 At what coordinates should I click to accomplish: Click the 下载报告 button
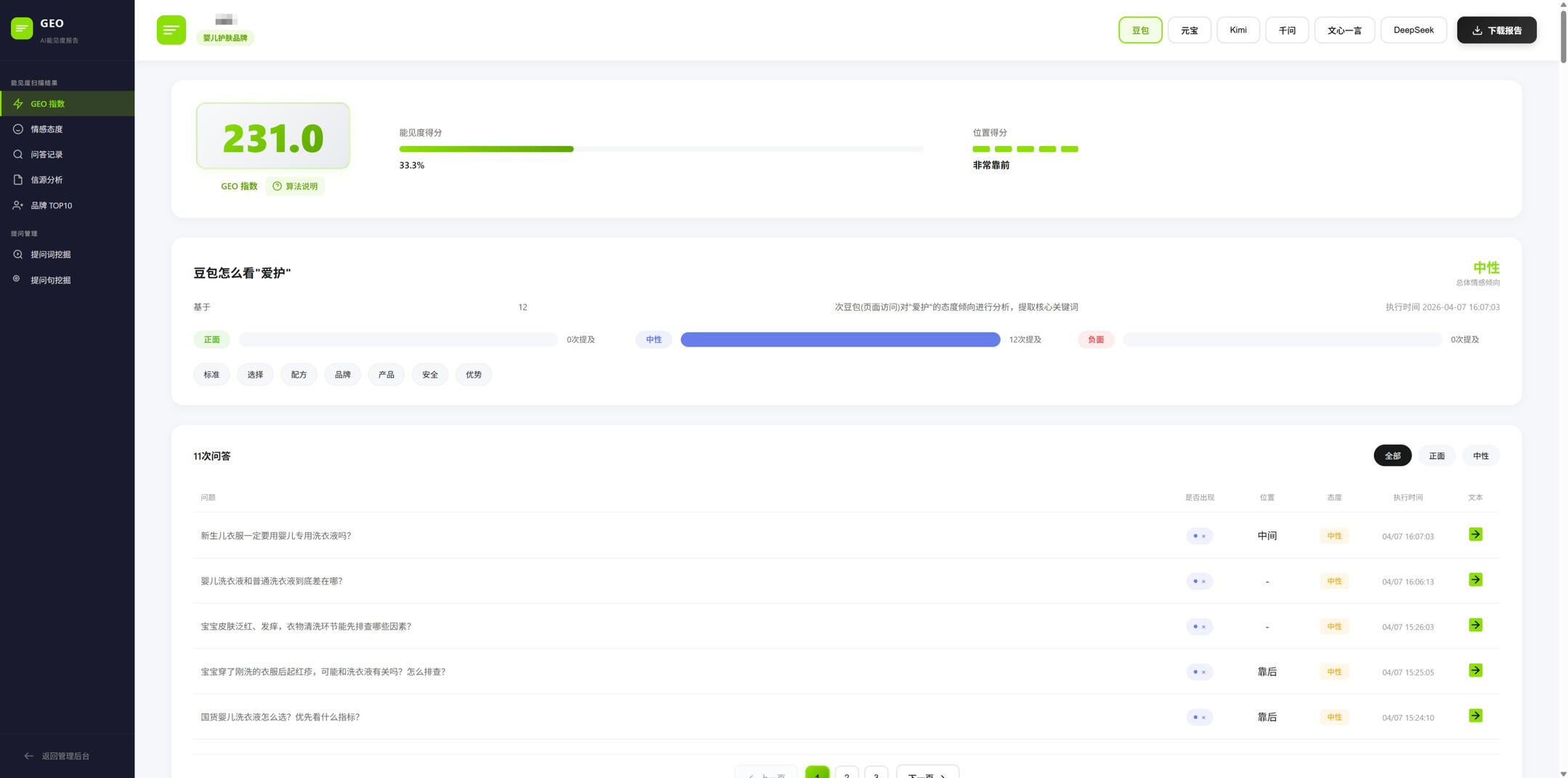tap(1496, 31)
